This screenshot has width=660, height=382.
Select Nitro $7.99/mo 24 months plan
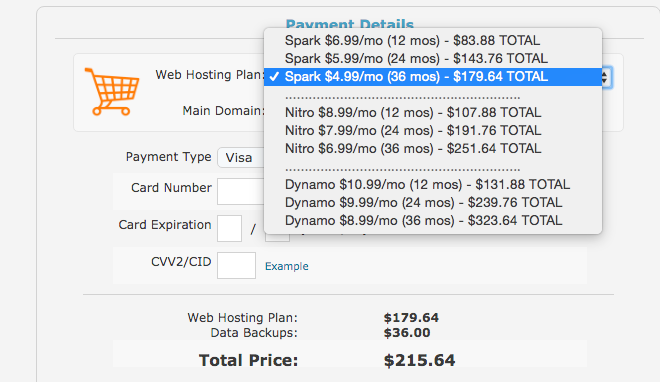(x=433, y=131)
